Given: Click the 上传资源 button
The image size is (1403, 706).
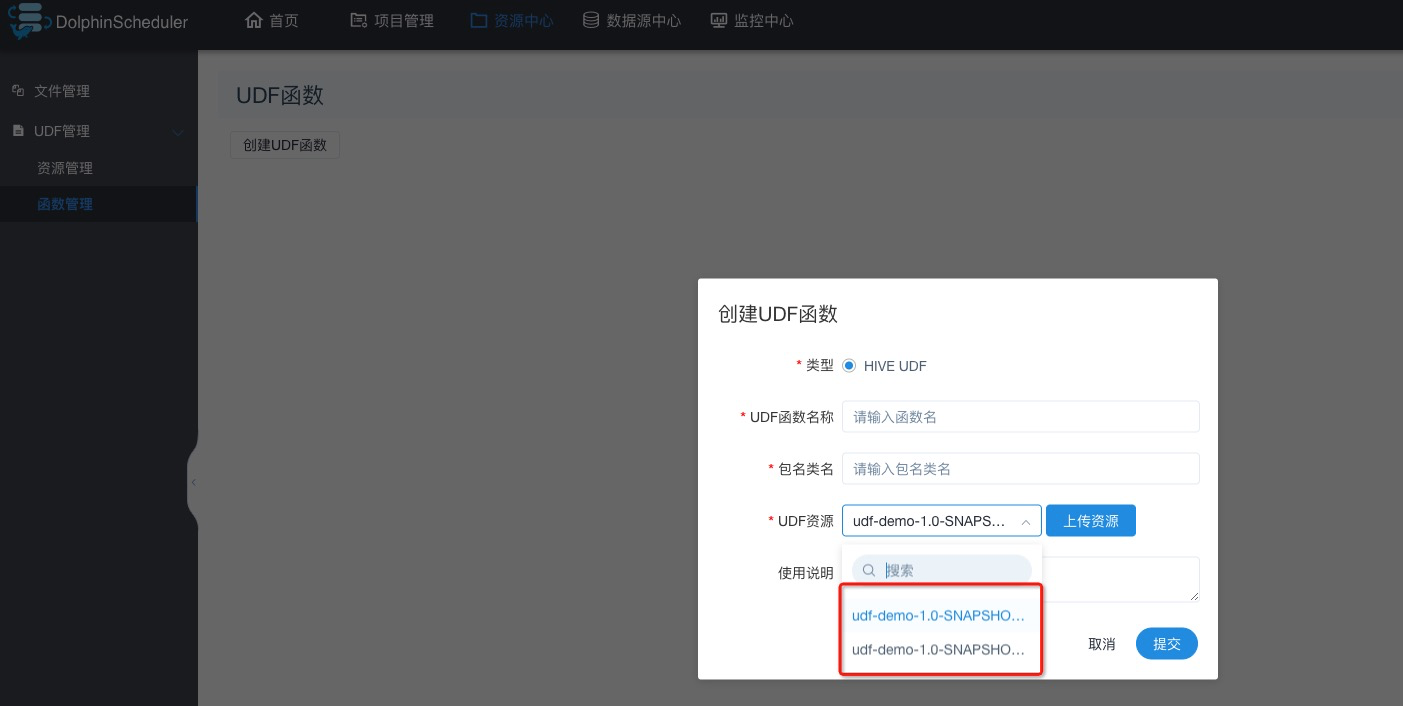Looking at the screenshot, I should point(1091,521).
